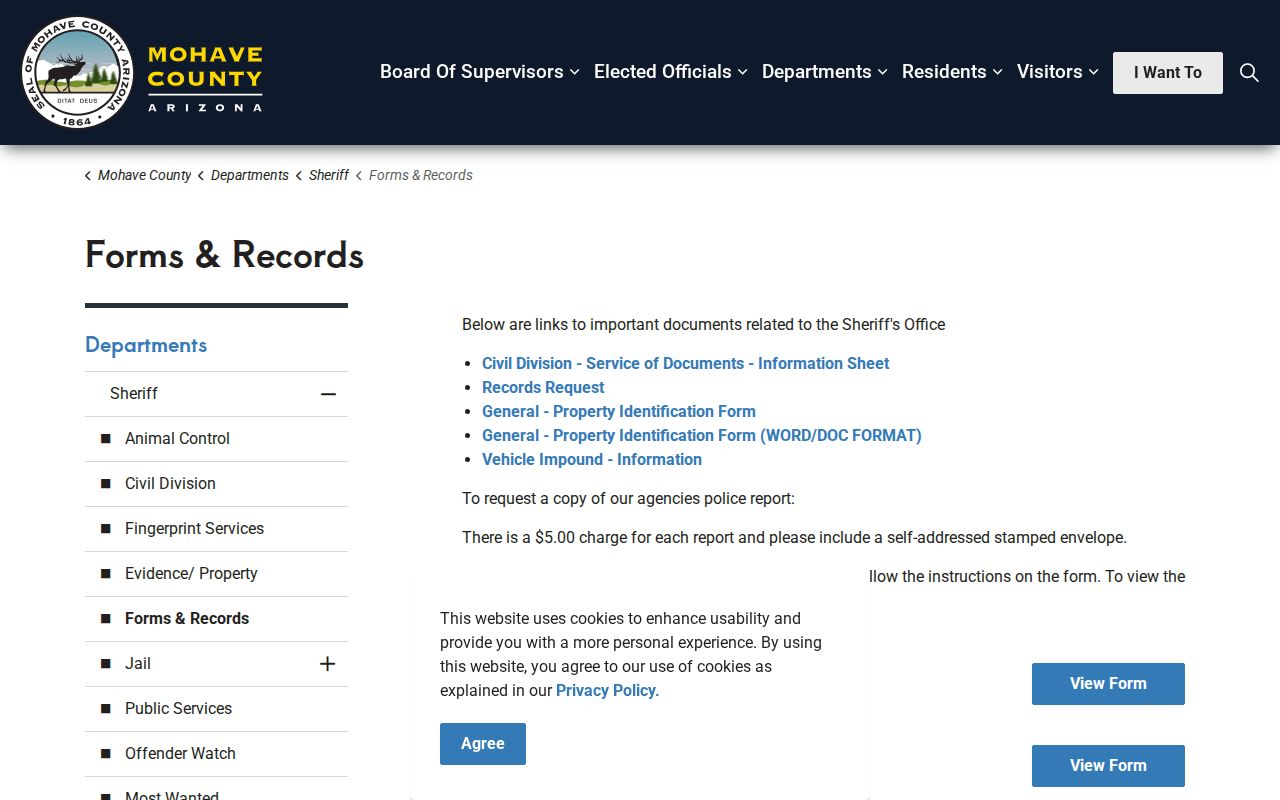Viewport: 1280px width, 800px height.
Task: Agree to the cookie notice
Action: (x=483, y=744)
